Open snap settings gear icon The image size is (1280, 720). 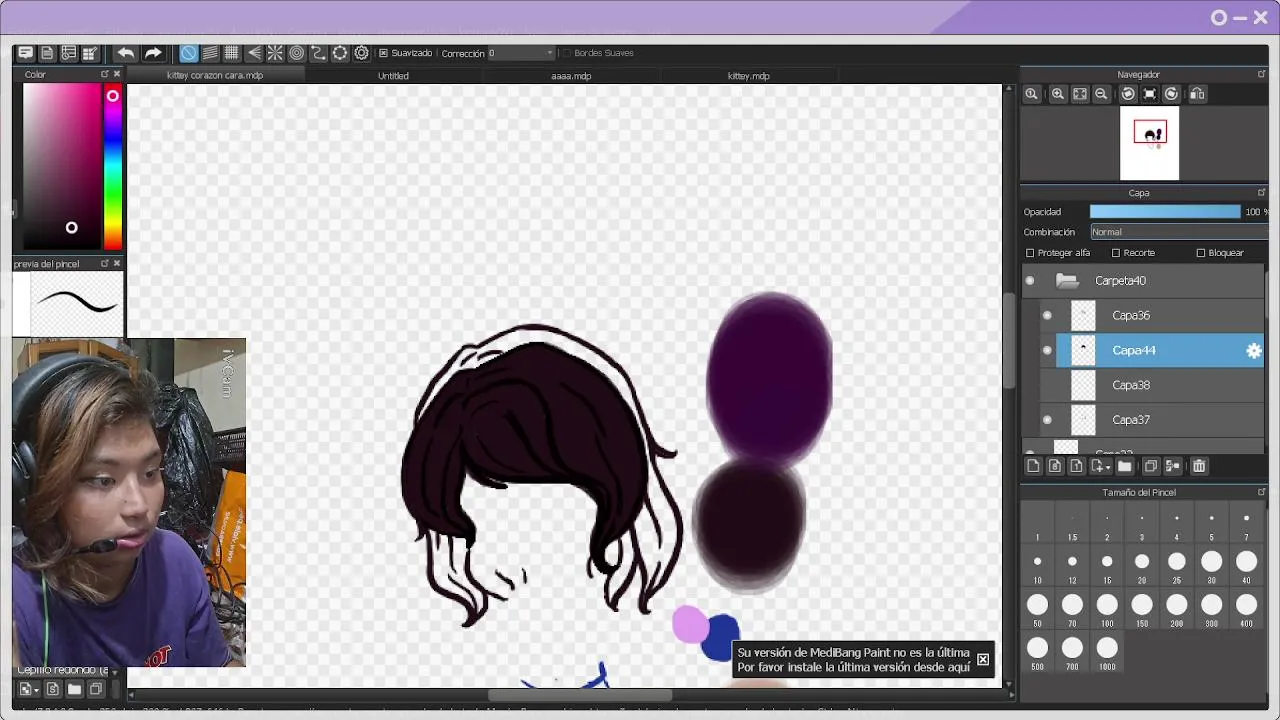(x=362, y=53)
